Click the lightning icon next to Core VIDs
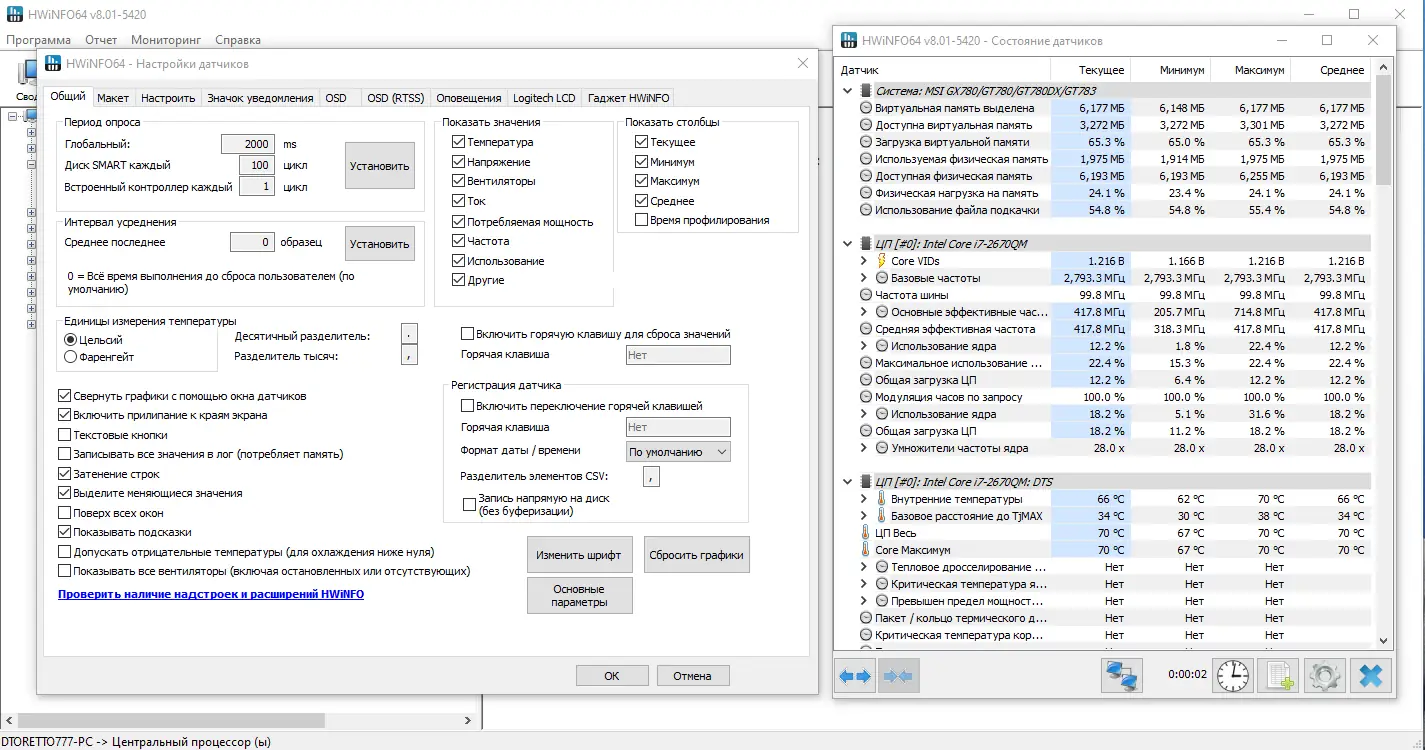1425x750 pixels. (882, 261)
